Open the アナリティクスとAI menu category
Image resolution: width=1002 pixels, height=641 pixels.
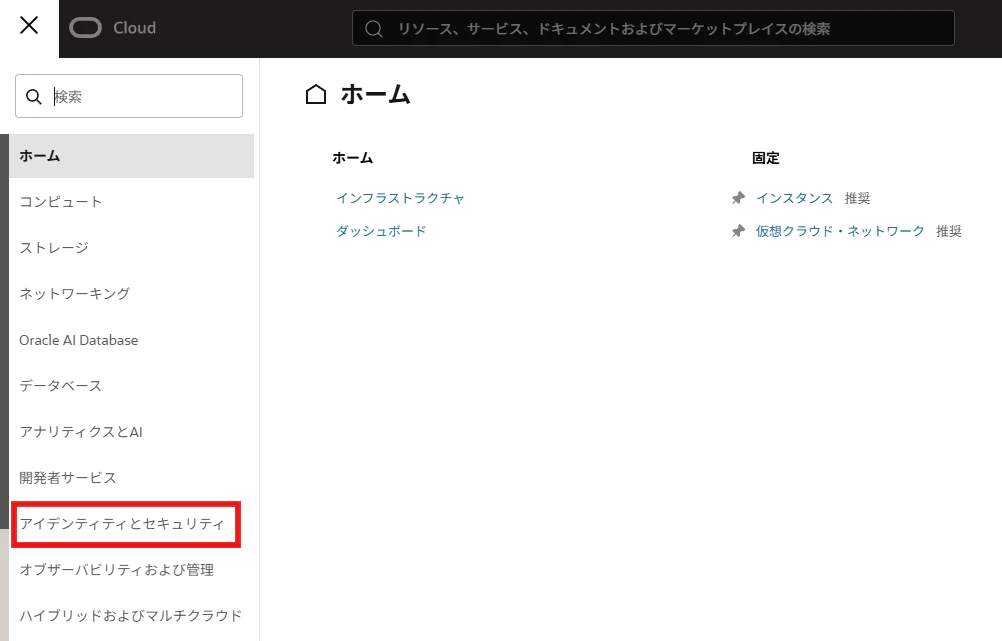pyautogui.click(x=81, y=432)
